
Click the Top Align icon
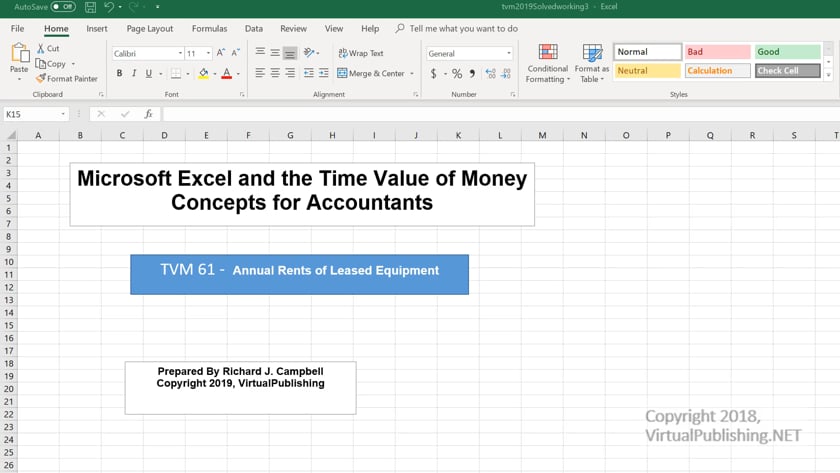click(x=260, y=52)
